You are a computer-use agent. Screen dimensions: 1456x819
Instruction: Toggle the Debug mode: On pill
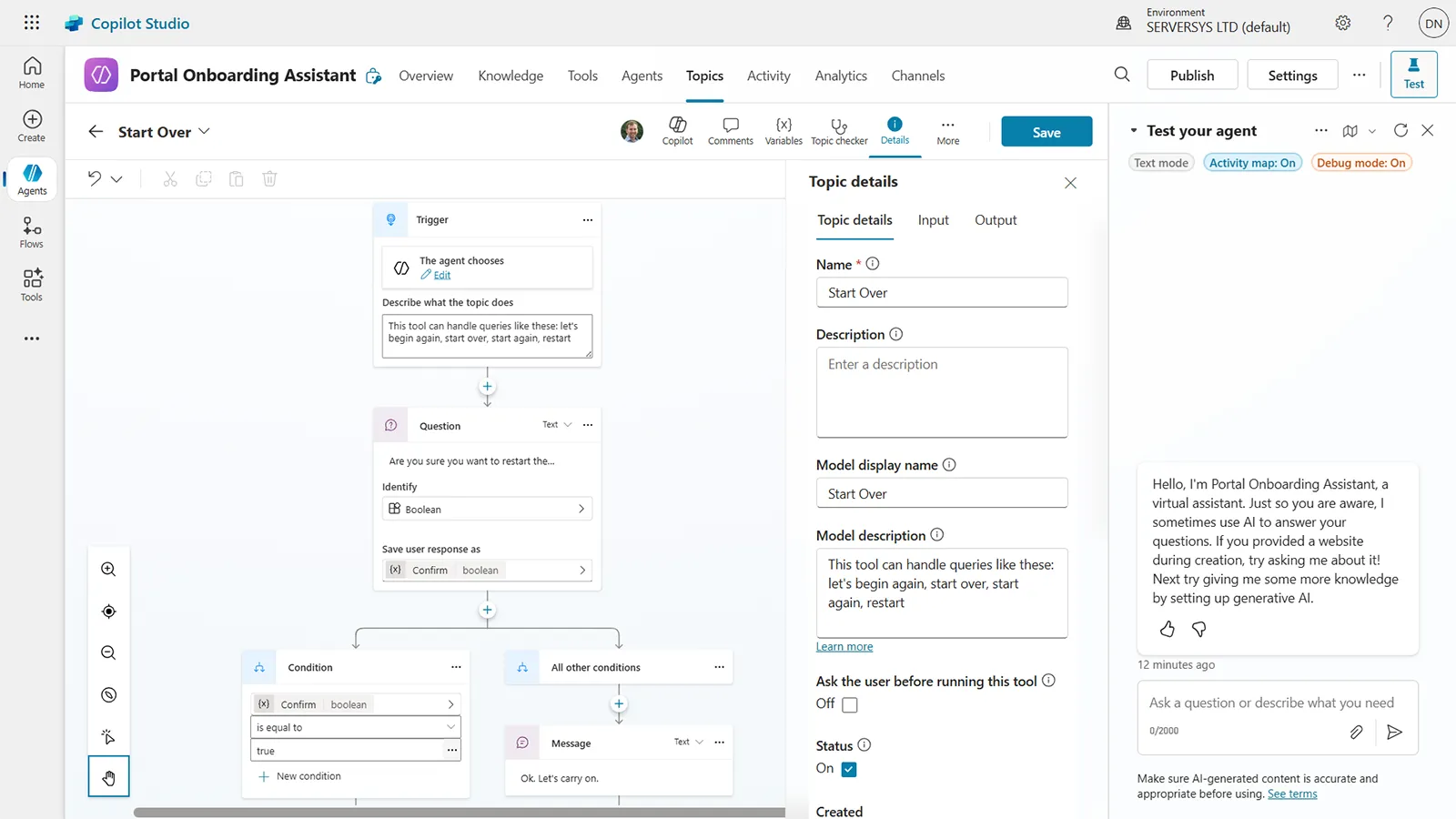point(1360,163)
